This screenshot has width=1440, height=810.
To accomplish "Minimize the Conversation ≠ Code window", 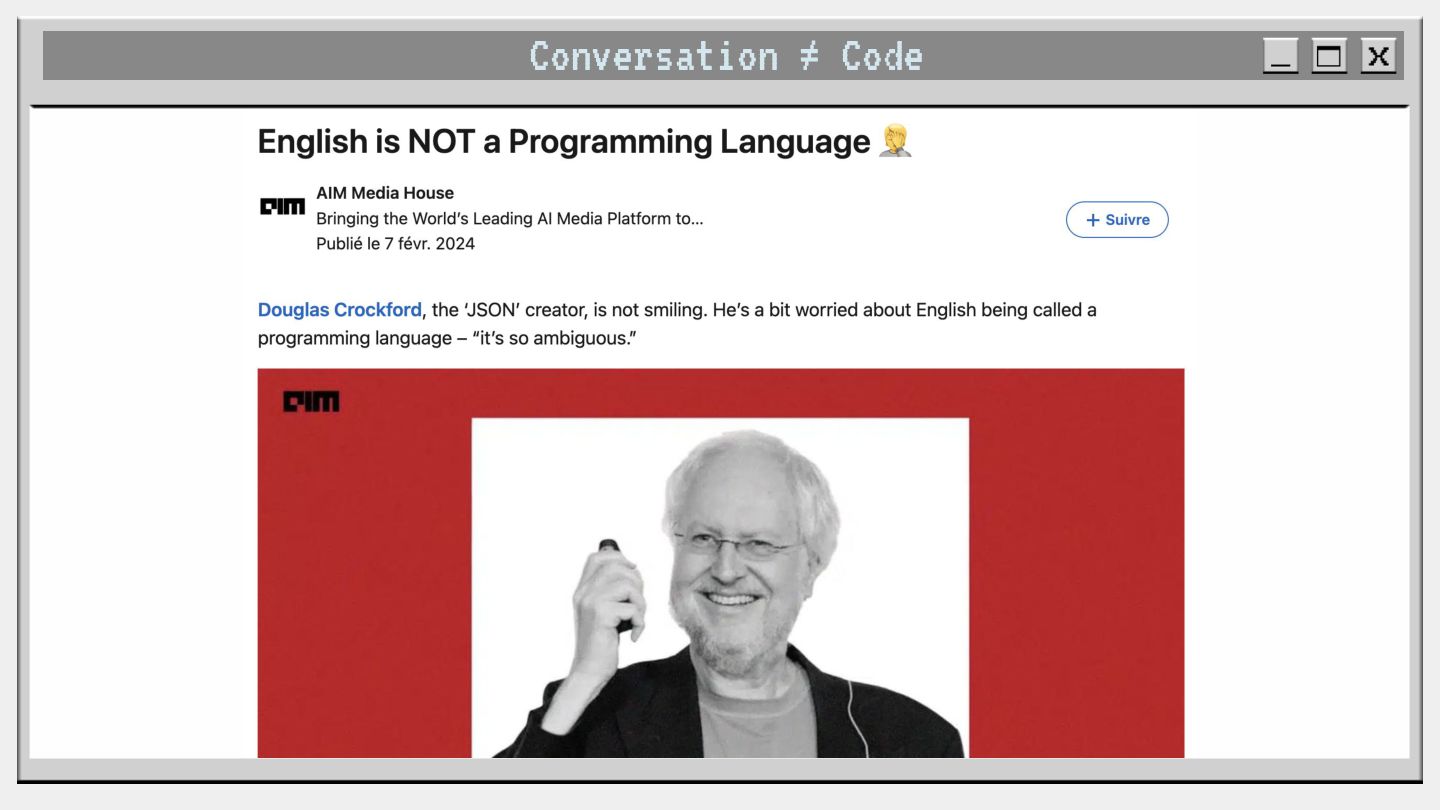I will coord(1281,56).
